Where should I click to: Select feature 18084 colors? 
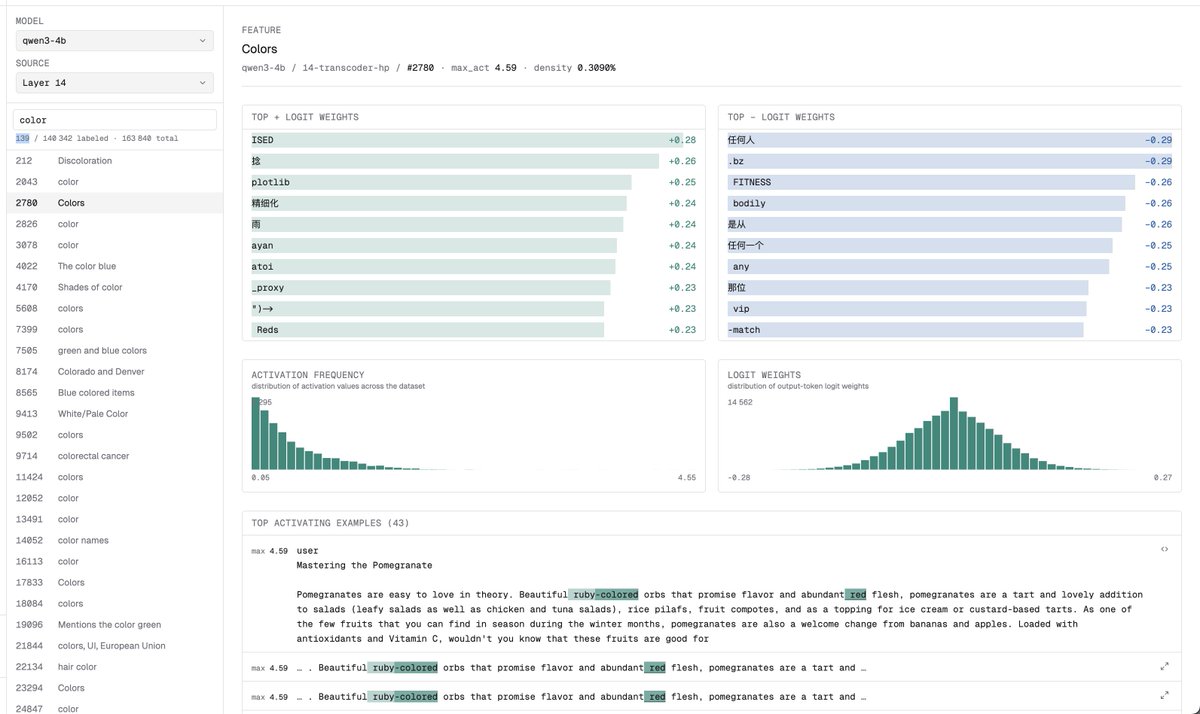point(114,603)
